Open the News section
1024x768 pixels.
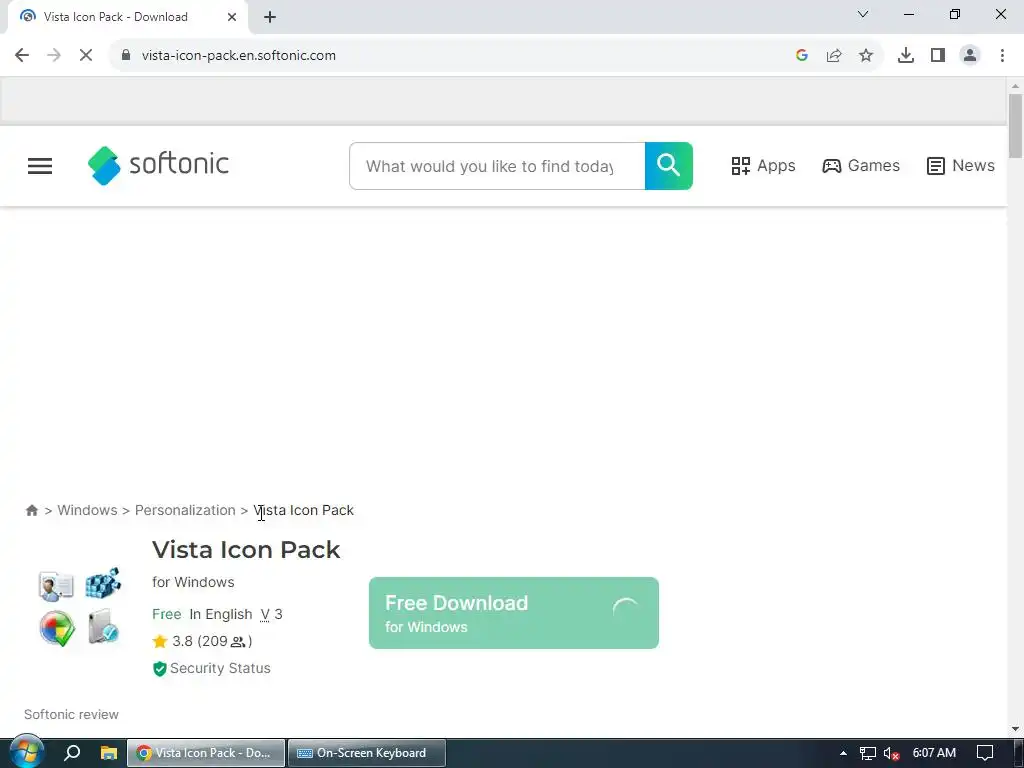coord(961,166)
